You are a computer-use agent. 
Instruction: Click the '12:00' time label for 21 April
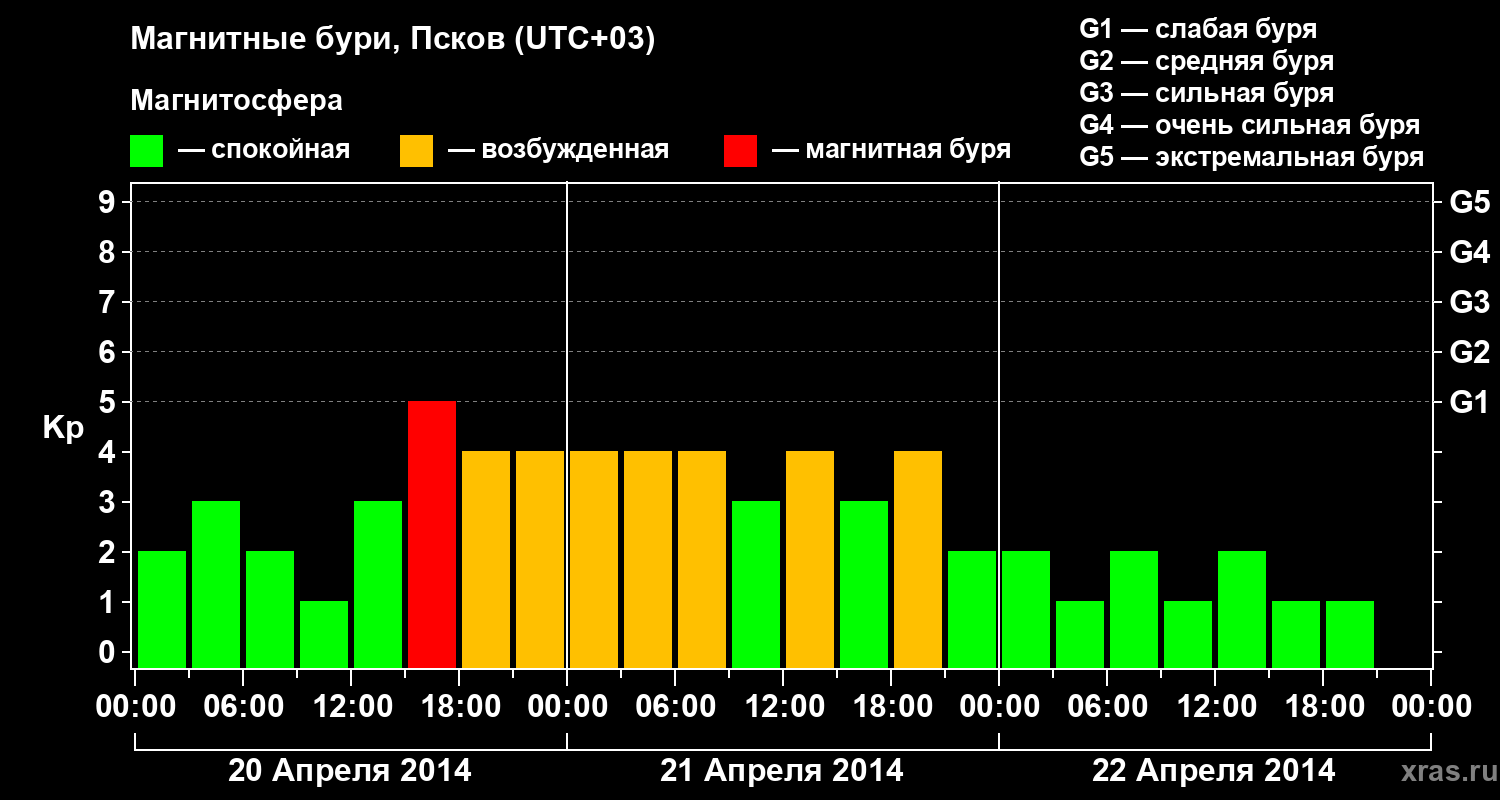(783, 707)
